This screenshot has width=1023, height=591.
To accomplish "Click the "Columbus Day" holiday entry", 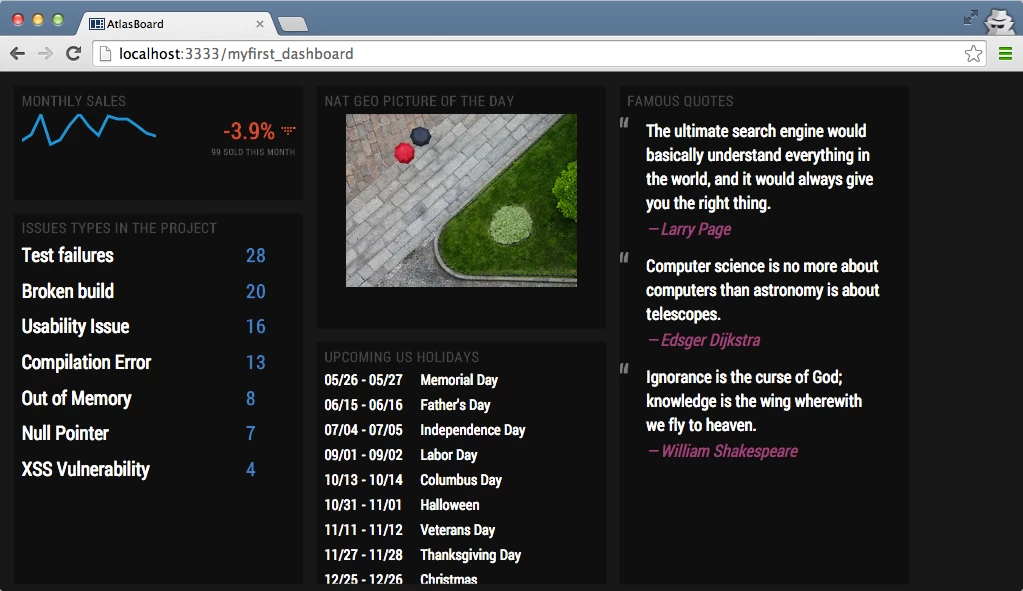I will (461, 480).
